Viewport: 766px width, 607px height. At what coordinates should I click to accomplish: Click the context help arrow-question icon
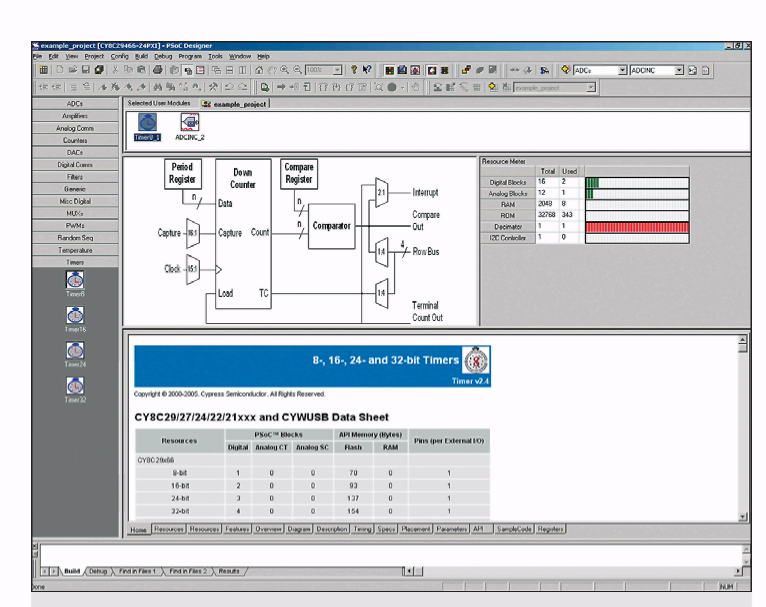(x=366, y=70)
